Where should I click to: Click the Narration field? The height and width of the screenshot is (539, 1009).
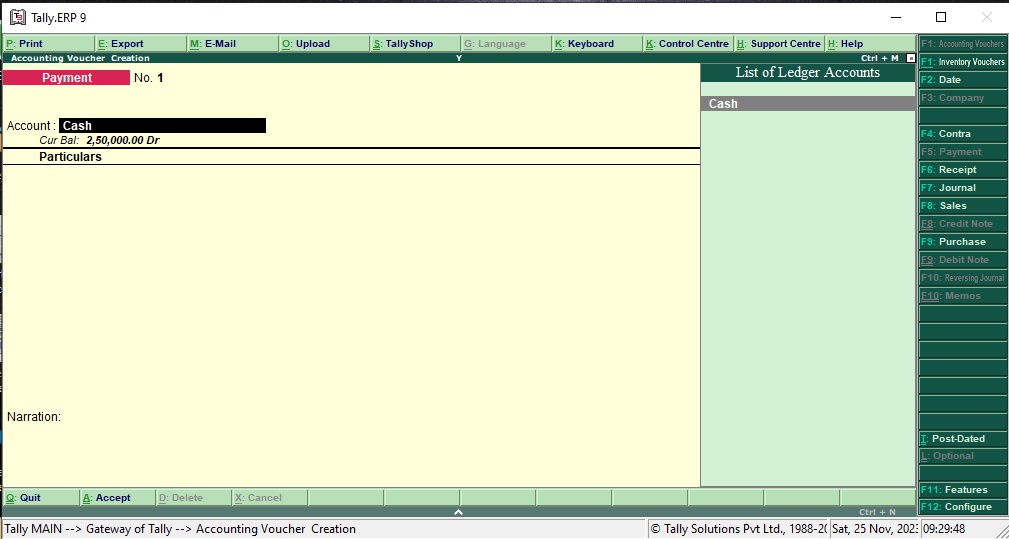click(34, 417)
